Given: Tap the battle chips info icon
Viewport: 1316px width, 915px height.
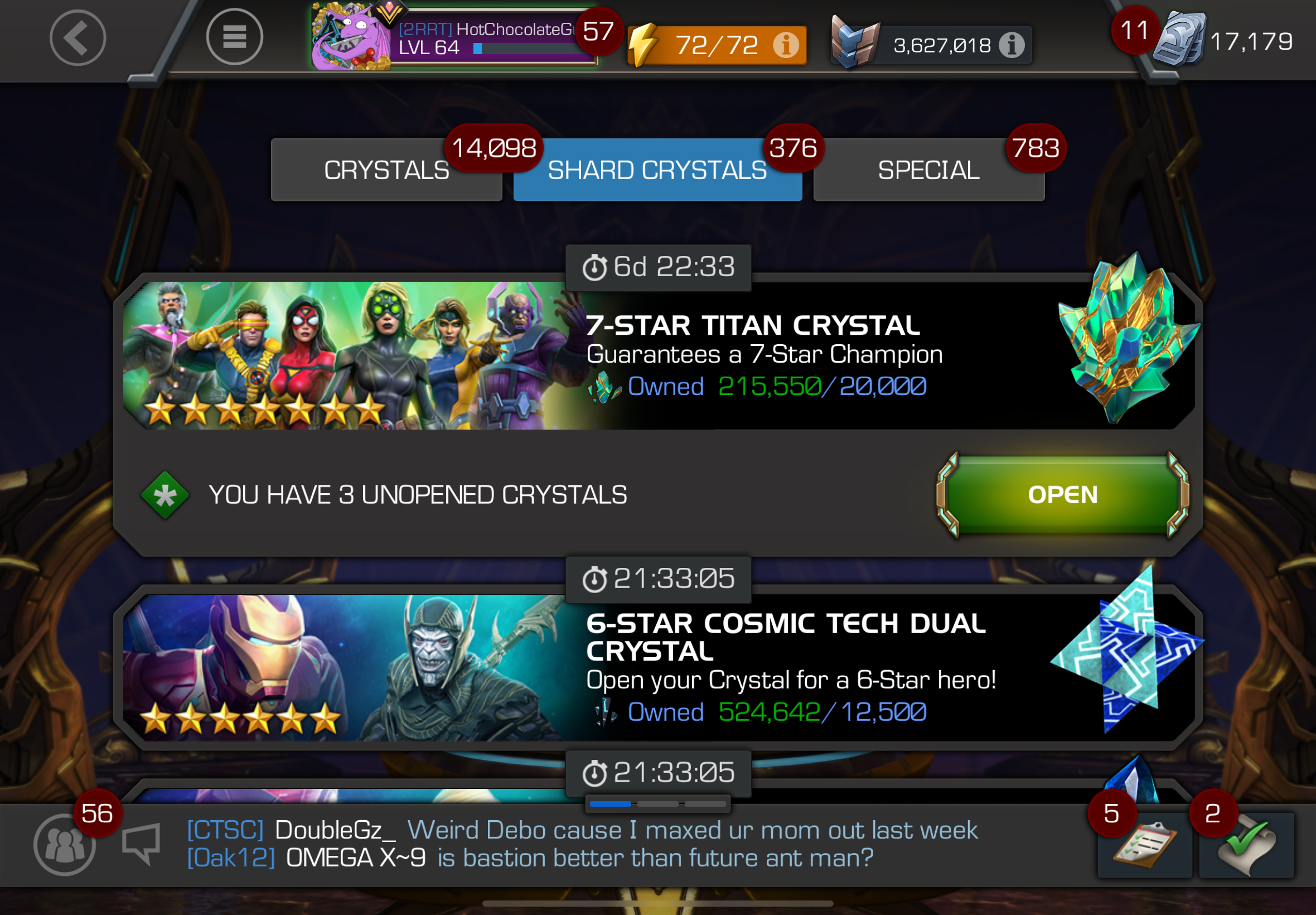Looking at the screenshot, I should pos(1012,45).
